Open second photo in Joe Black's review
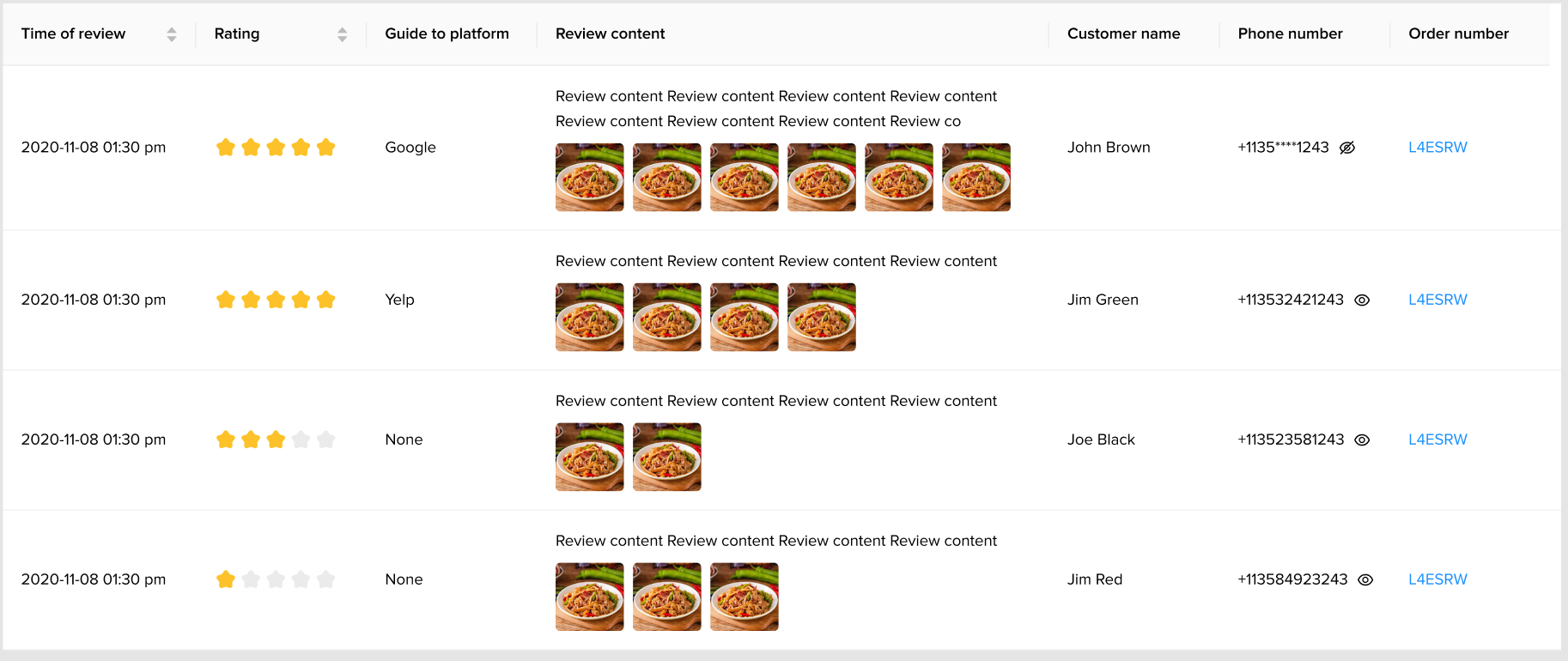1568x661 pixels. (667, 457)
